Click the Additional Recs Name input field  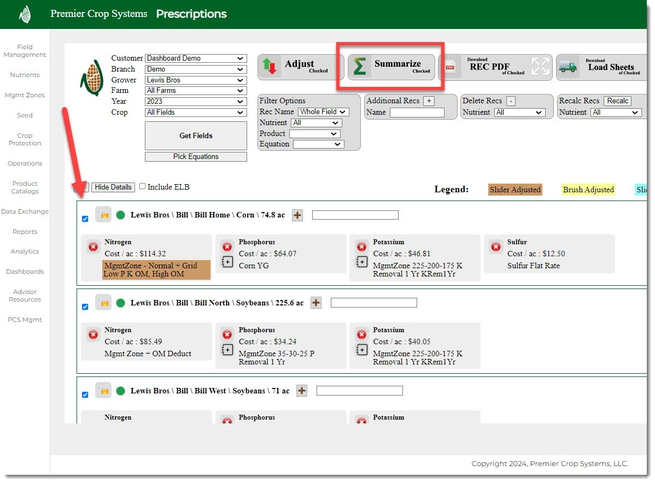(x=416, y=113)
